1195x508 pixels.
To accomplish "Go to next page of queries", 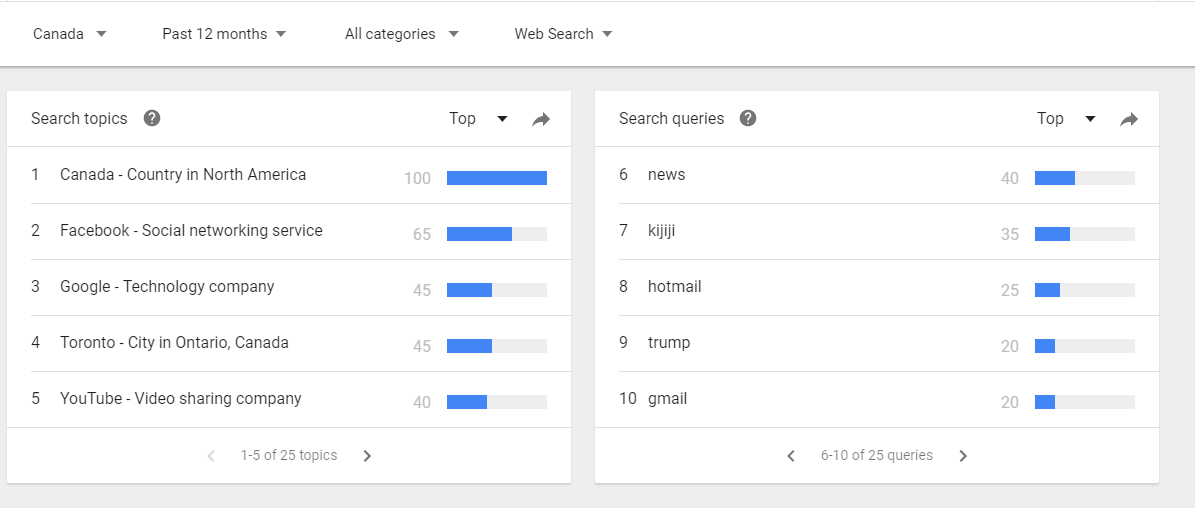I will [x=963, y=456].
